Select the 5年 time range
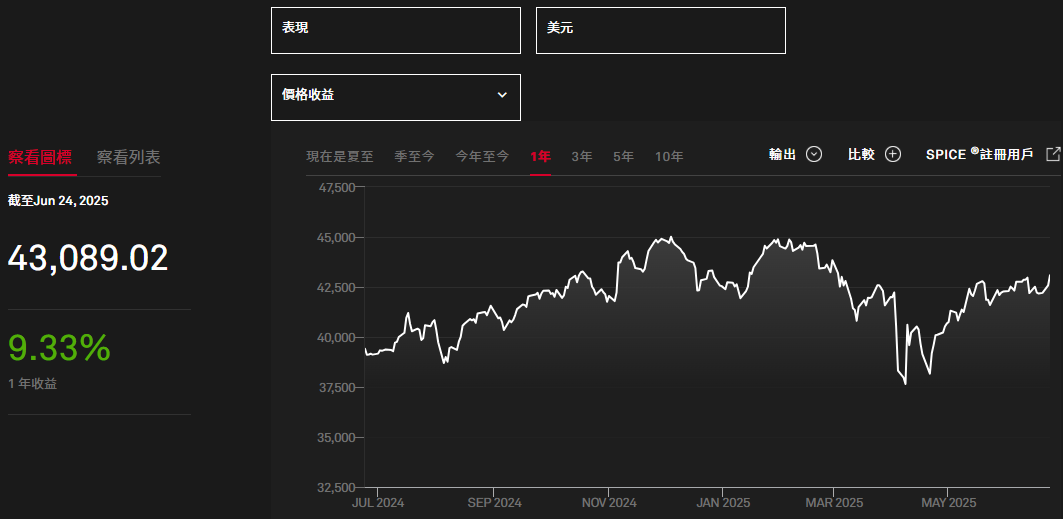Screen dimensions: 1063x519 pos(624,157)
